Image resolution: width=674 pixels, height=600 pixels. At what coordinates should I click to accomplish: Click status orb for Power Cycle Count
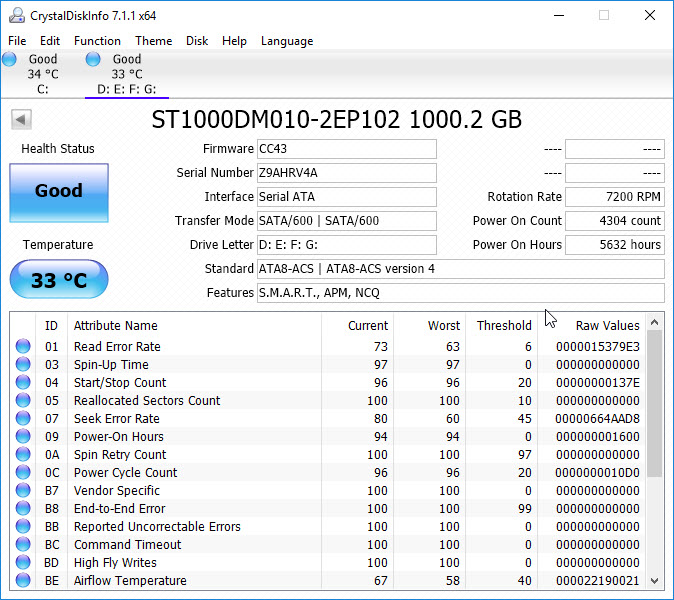pos(23,472)
